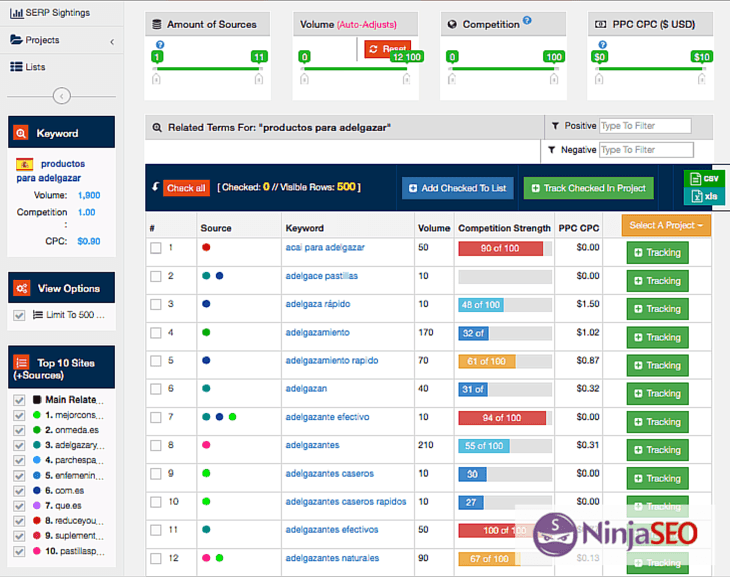Sort by Competition Strength column header

coord(504,228)
